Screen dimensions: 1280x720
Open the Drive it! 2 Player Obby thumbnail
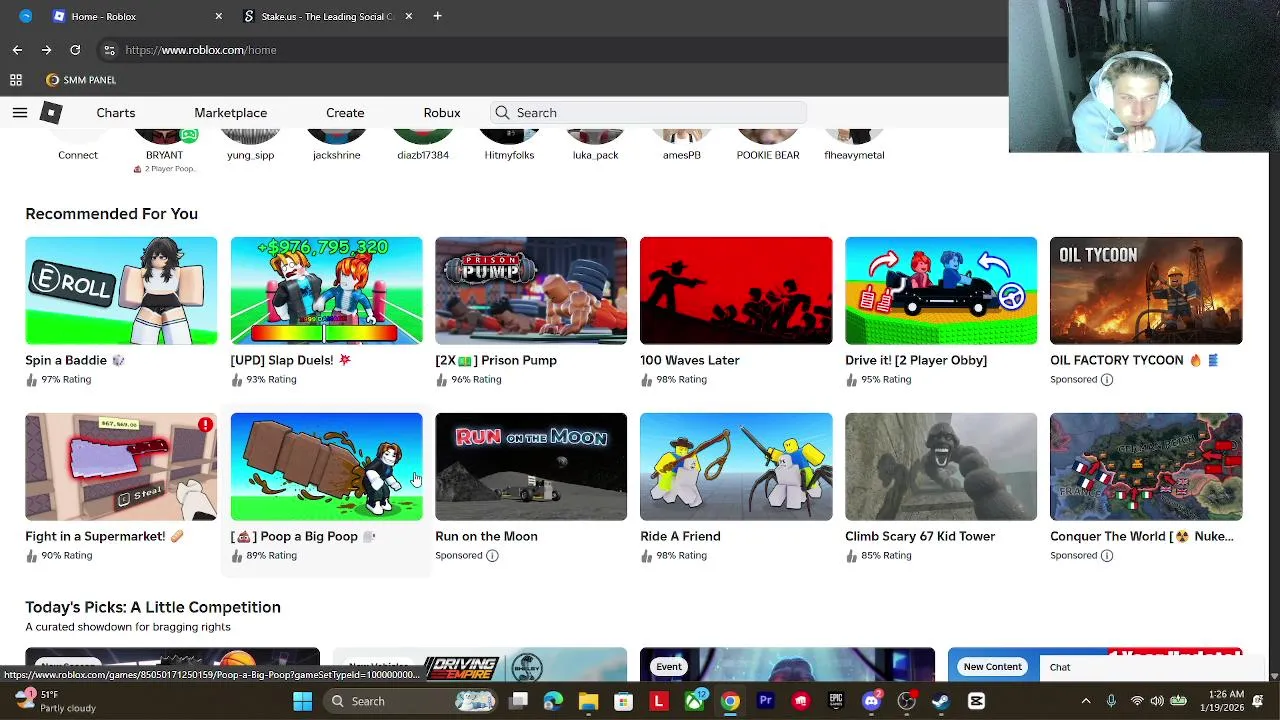(x=941, y=290)
